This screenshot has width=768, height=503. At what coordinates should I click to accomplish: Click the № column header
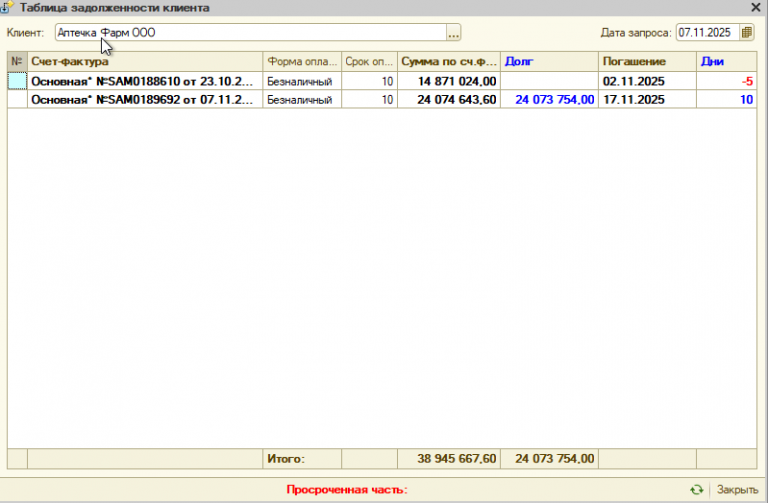(17, 62)
